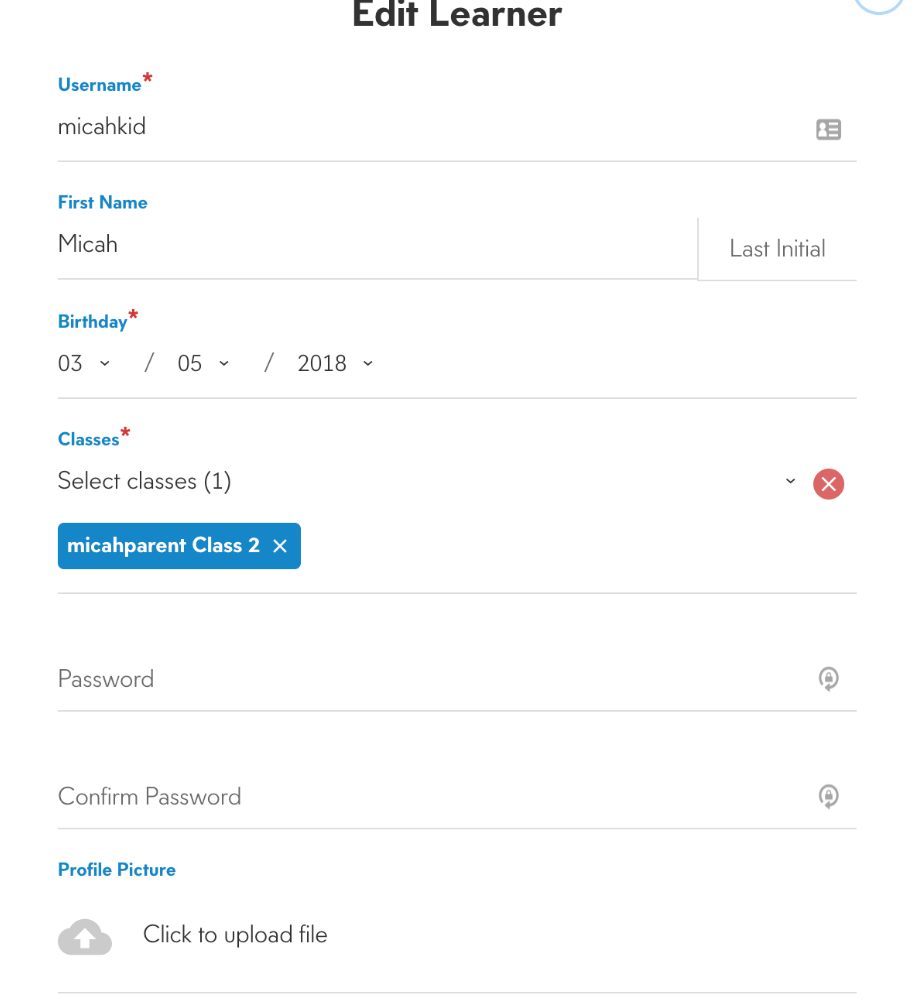Click the lock icon in Confirm Password field
Screen dimensions: 916x1000
point(828,797)
